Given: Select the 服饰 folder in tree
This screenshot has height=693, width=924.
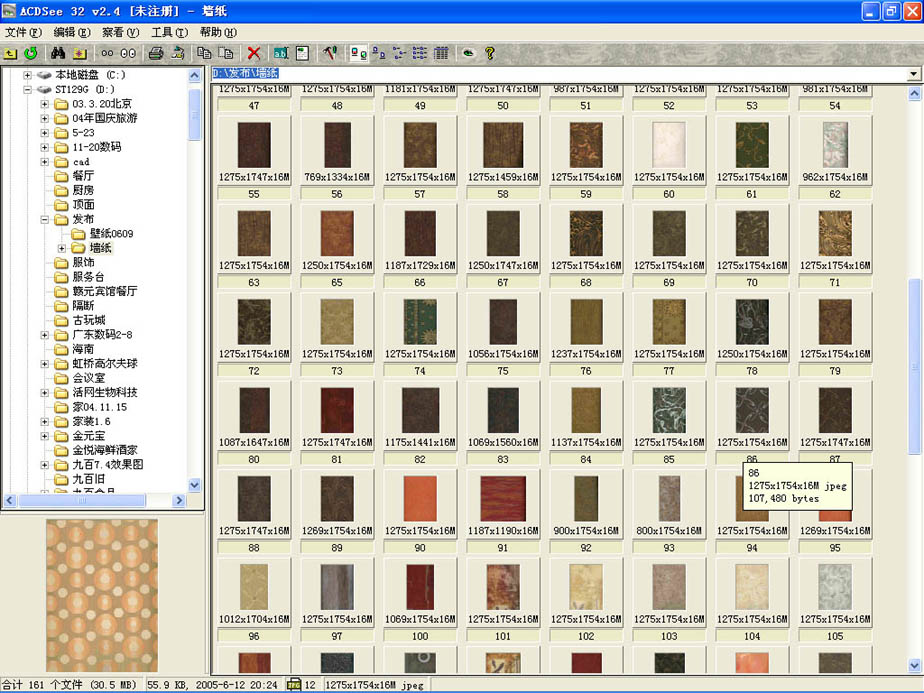Looking at the screenshot, I should pos(83,262).
